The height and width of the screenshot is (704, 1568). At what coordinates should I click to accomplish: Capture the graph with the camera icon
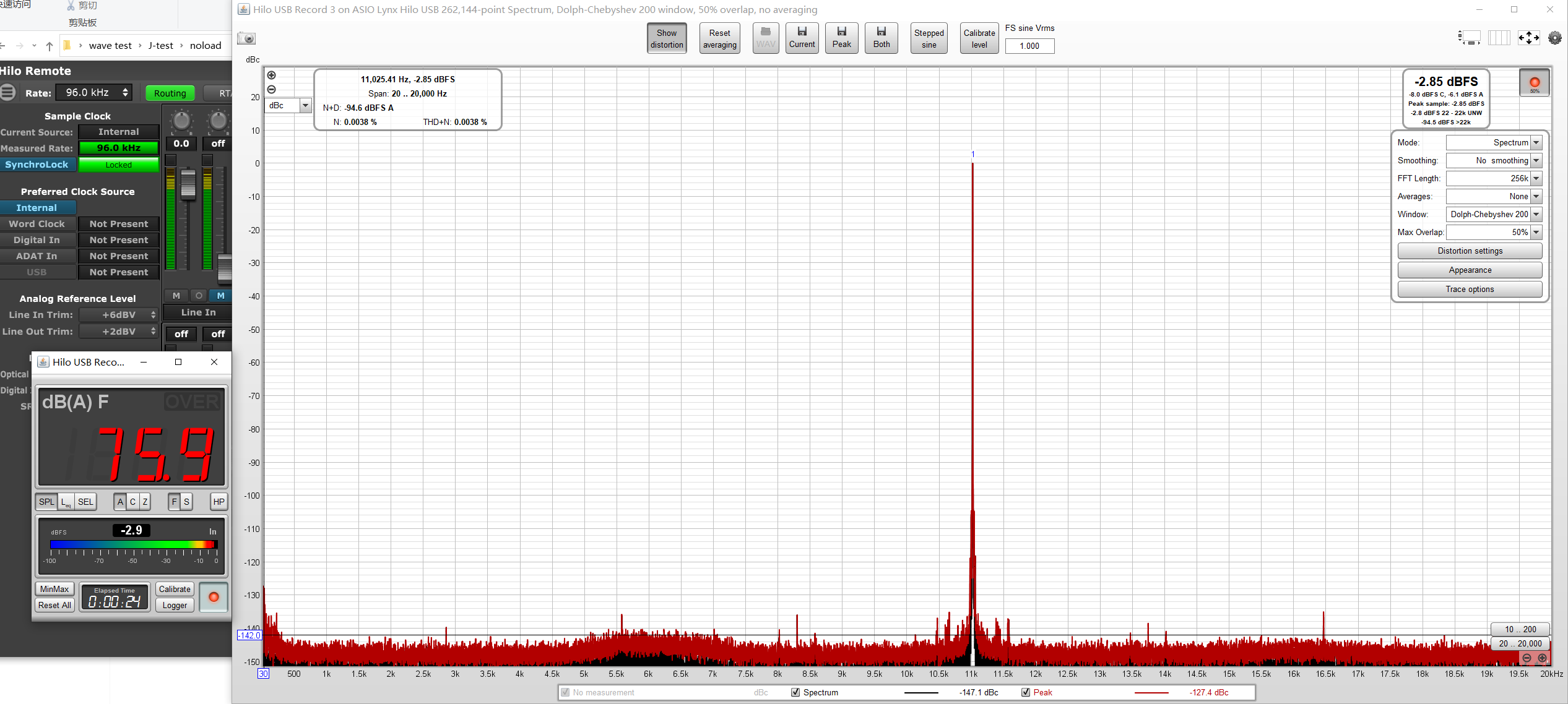pos(246,38)
